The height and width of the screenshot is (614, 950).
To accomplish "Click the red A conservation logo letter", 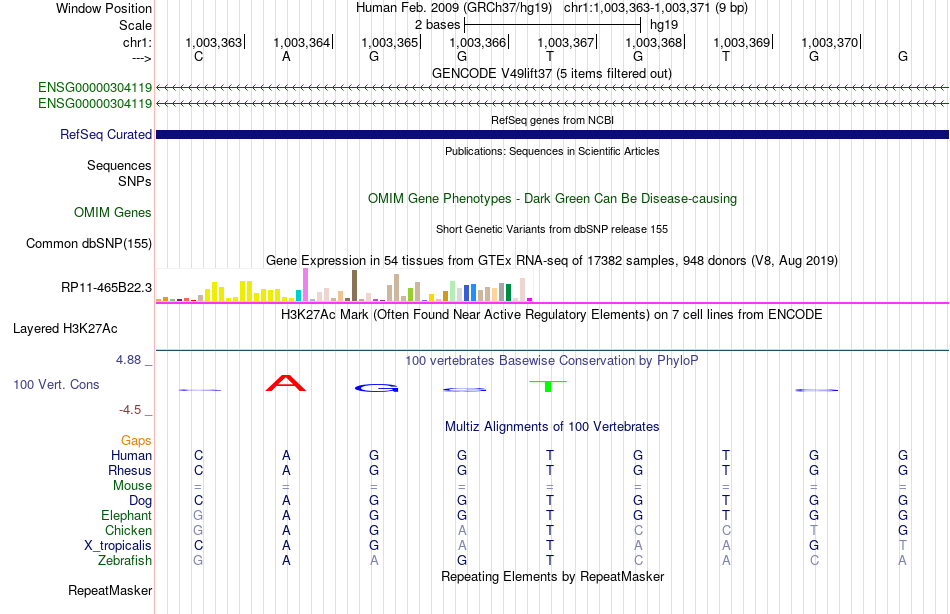I will tap(286, 383).
